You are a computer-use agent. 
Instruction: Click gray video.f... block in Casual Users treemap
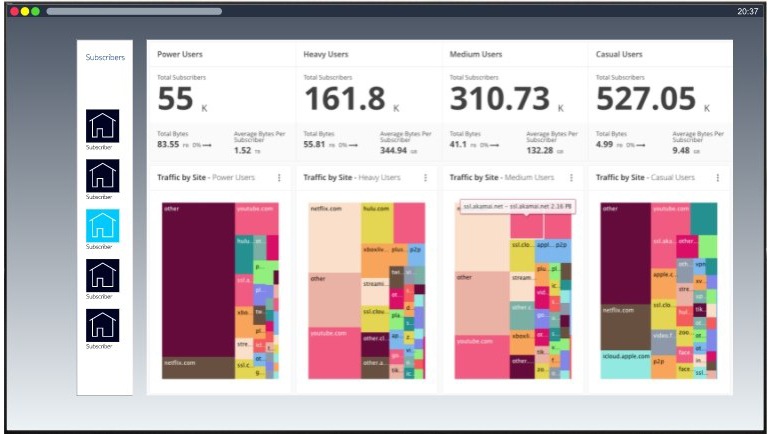pos(663,342)
